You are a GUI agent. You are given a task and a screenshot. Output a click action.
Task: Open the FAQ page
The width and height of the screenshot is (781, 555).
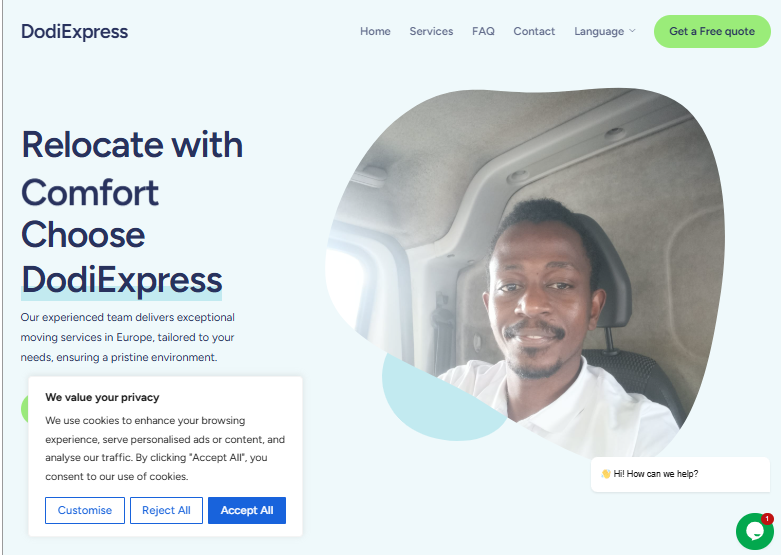[x=483, y=31]
